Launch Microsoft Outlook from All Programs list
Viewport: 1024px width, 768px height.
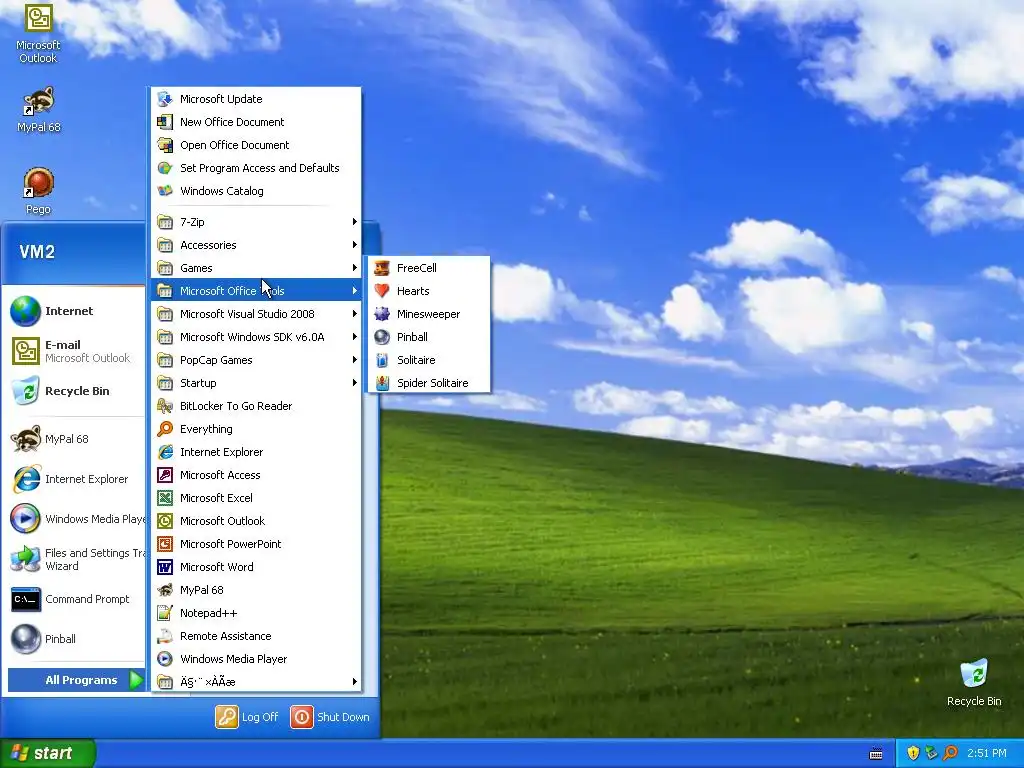256,520
